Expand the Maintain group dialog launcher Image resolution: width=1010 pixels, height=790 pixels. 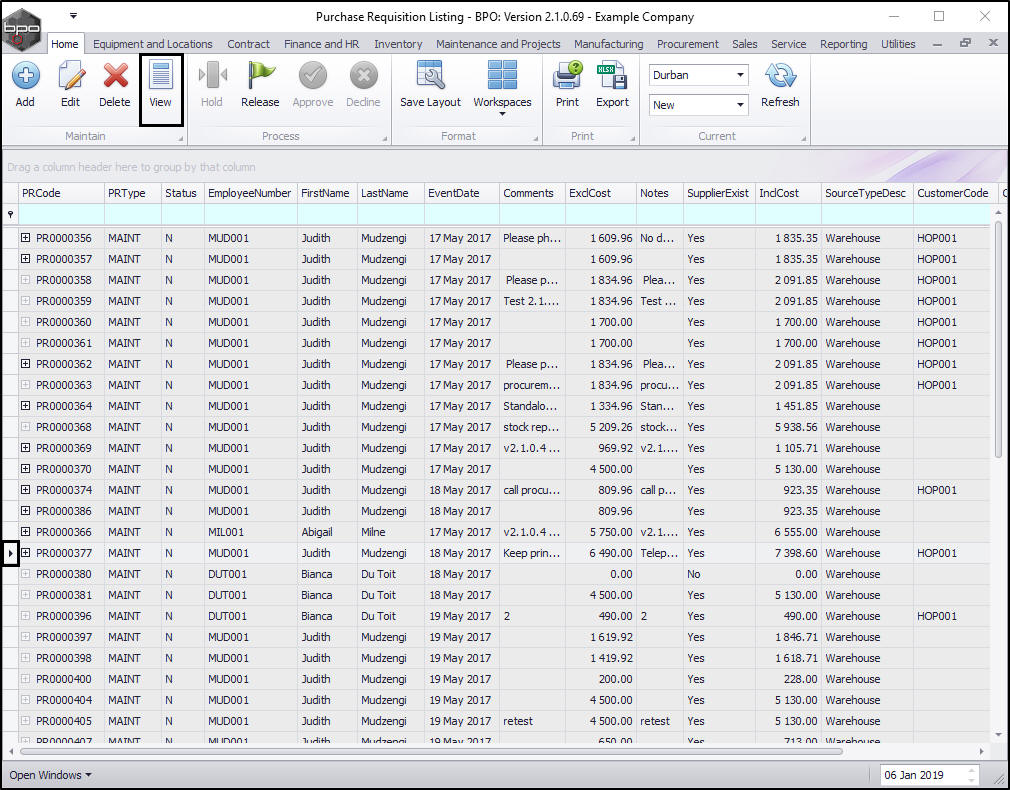tap(180, 139)
